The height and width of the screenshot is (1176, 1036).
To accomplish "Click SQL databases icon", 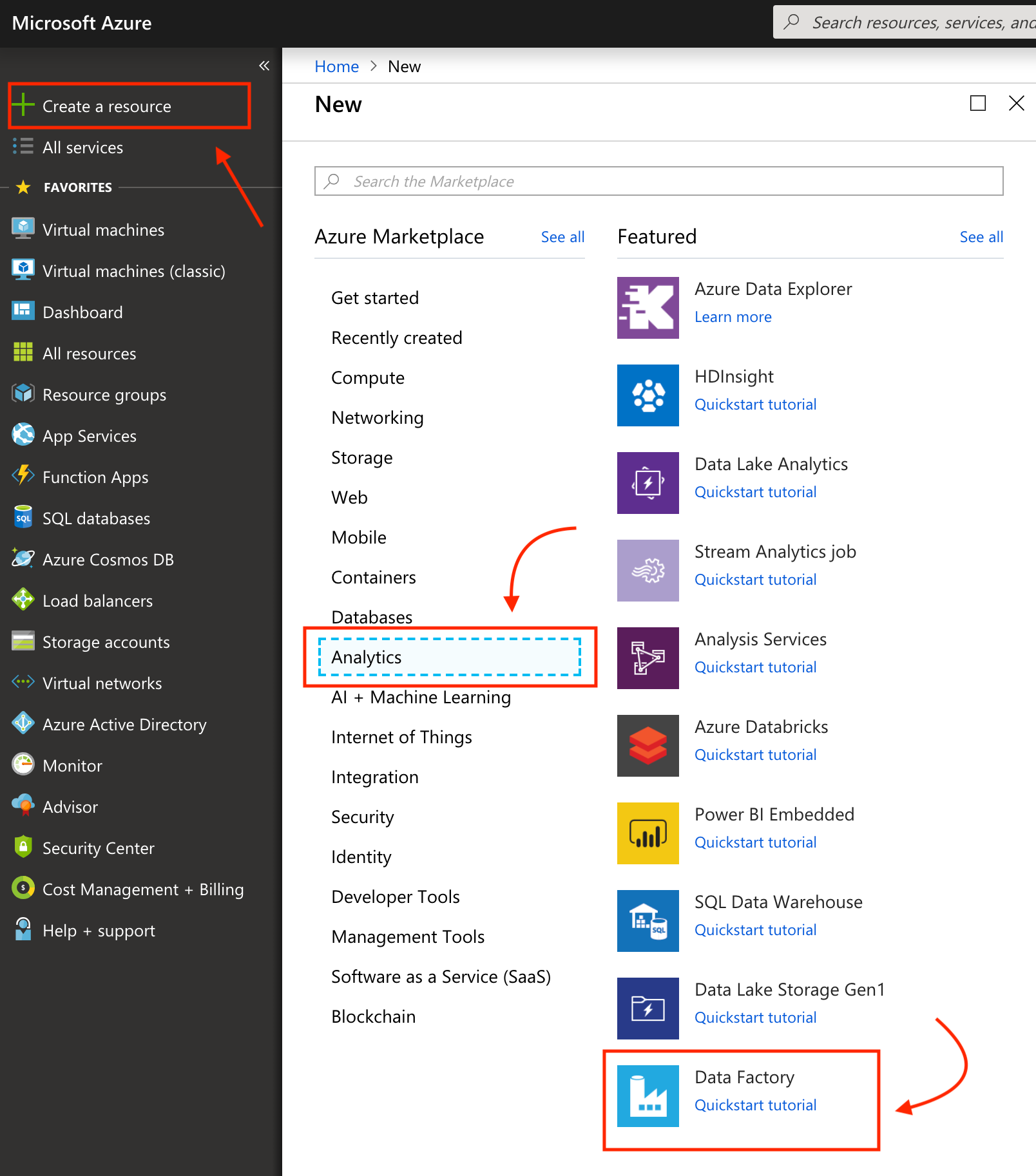I will coord(23,517).
